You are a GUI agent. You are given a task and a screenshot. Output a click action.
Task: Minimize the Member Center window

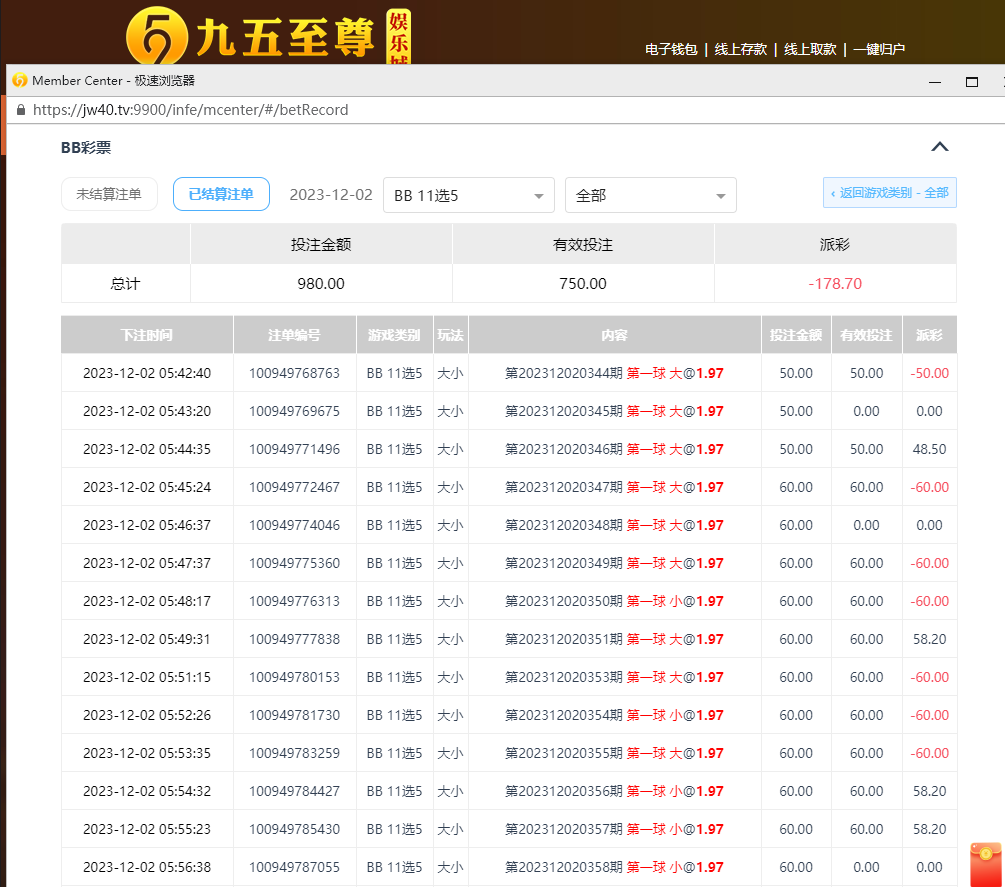(x=934, y=81)
